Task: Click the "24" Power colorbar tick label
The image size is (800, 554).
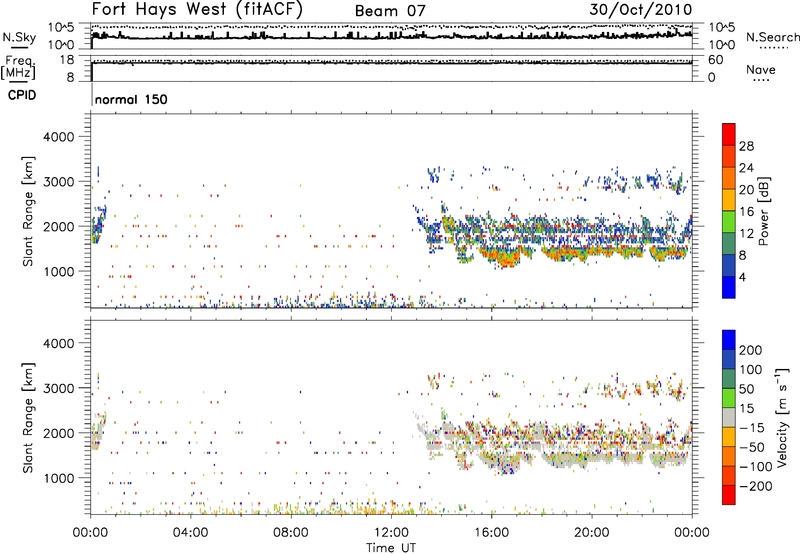Action: coord(746,168)
